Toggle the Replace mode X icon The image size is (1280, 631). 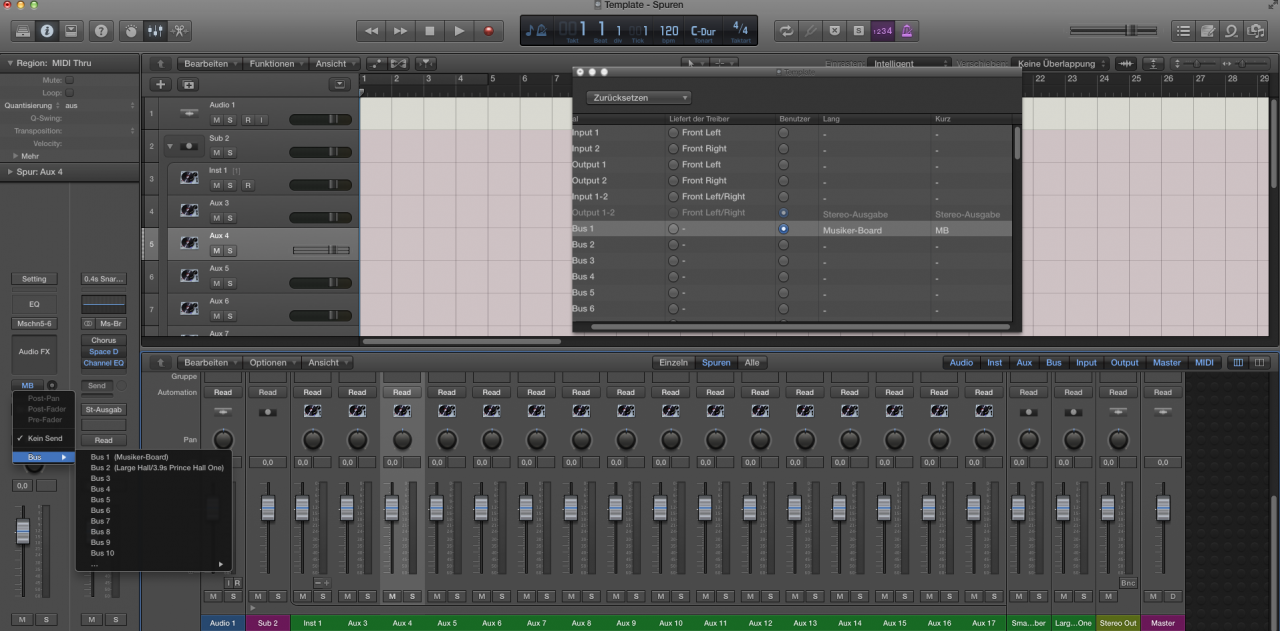pos(835,31)
